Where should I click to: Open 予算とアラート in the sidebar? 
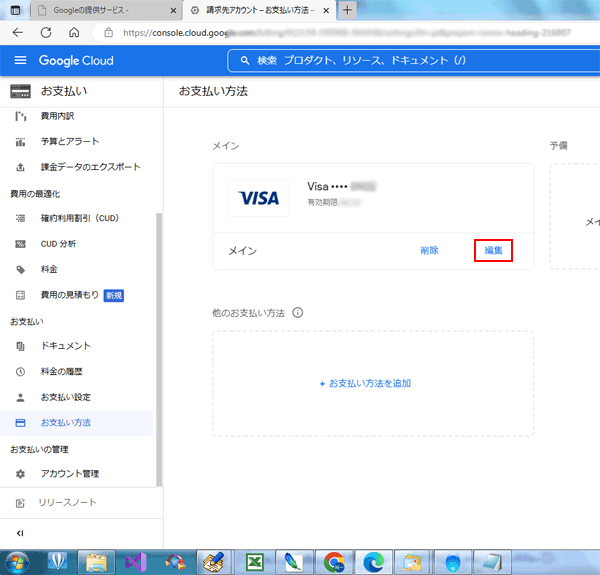[x=70, y=142]
